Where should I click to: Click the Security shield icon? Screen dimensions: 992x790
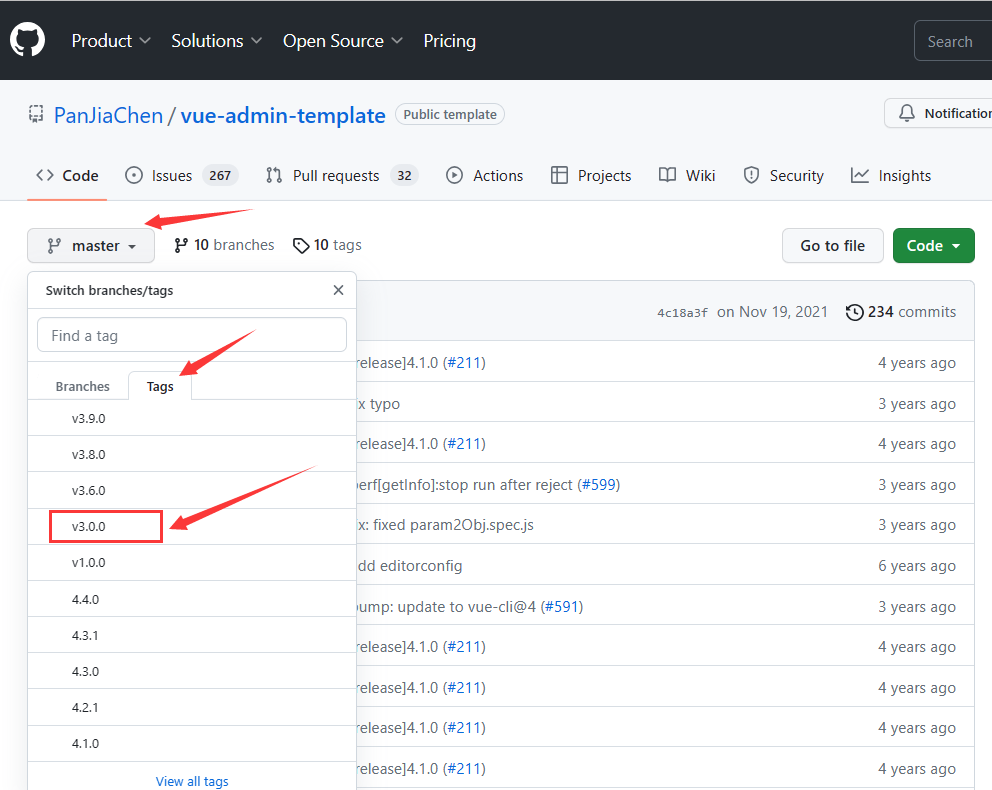pyautogui.click(x=751, y=175)
